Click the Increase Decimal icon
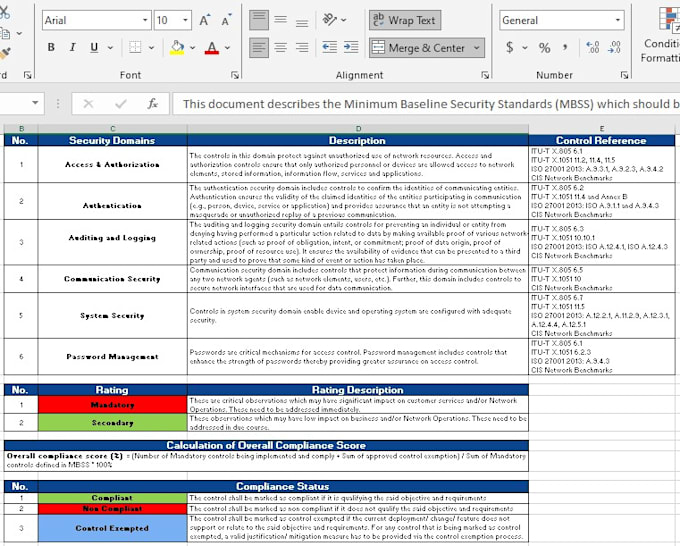The height and width of the screenshot is (546, 680). point(592,48)
